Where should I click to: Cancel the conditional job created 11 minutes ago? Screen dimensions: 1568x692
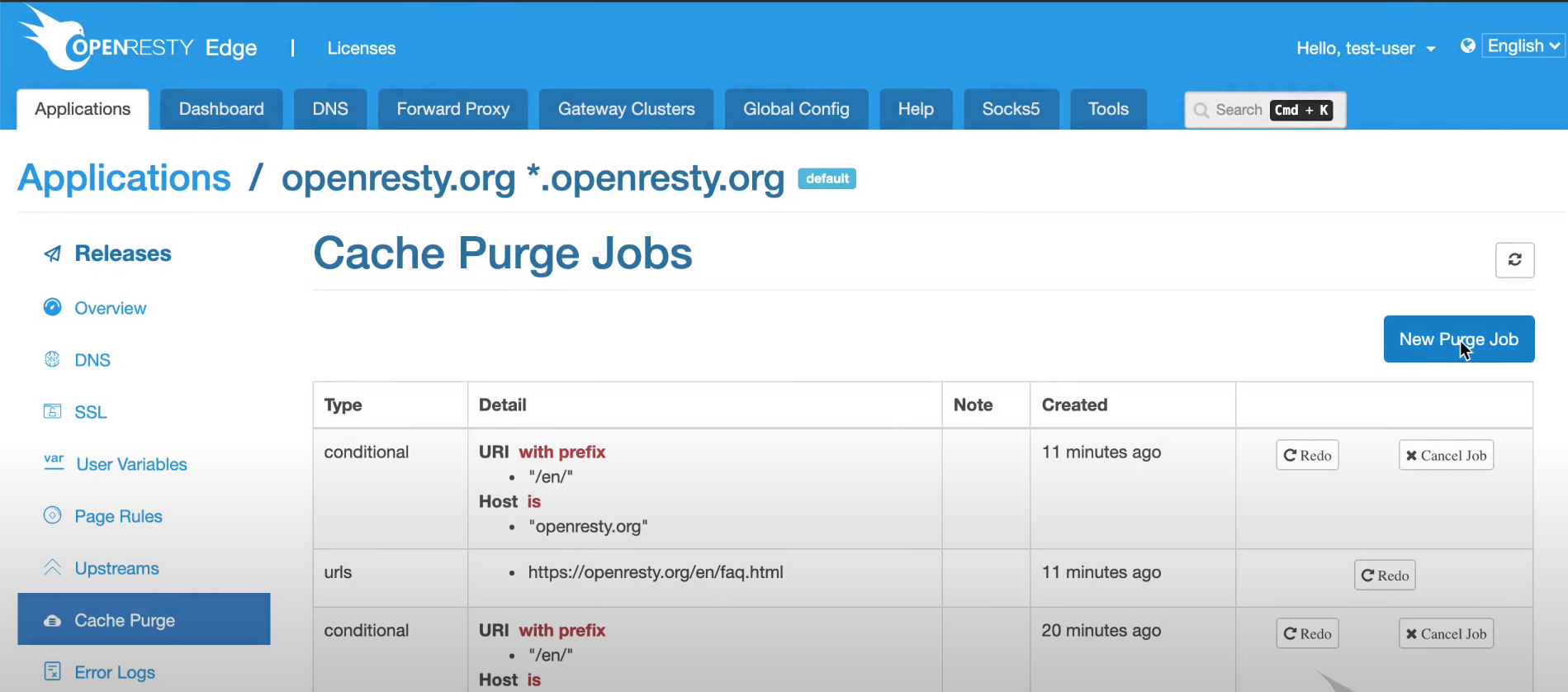click(x=1446, y=455)
